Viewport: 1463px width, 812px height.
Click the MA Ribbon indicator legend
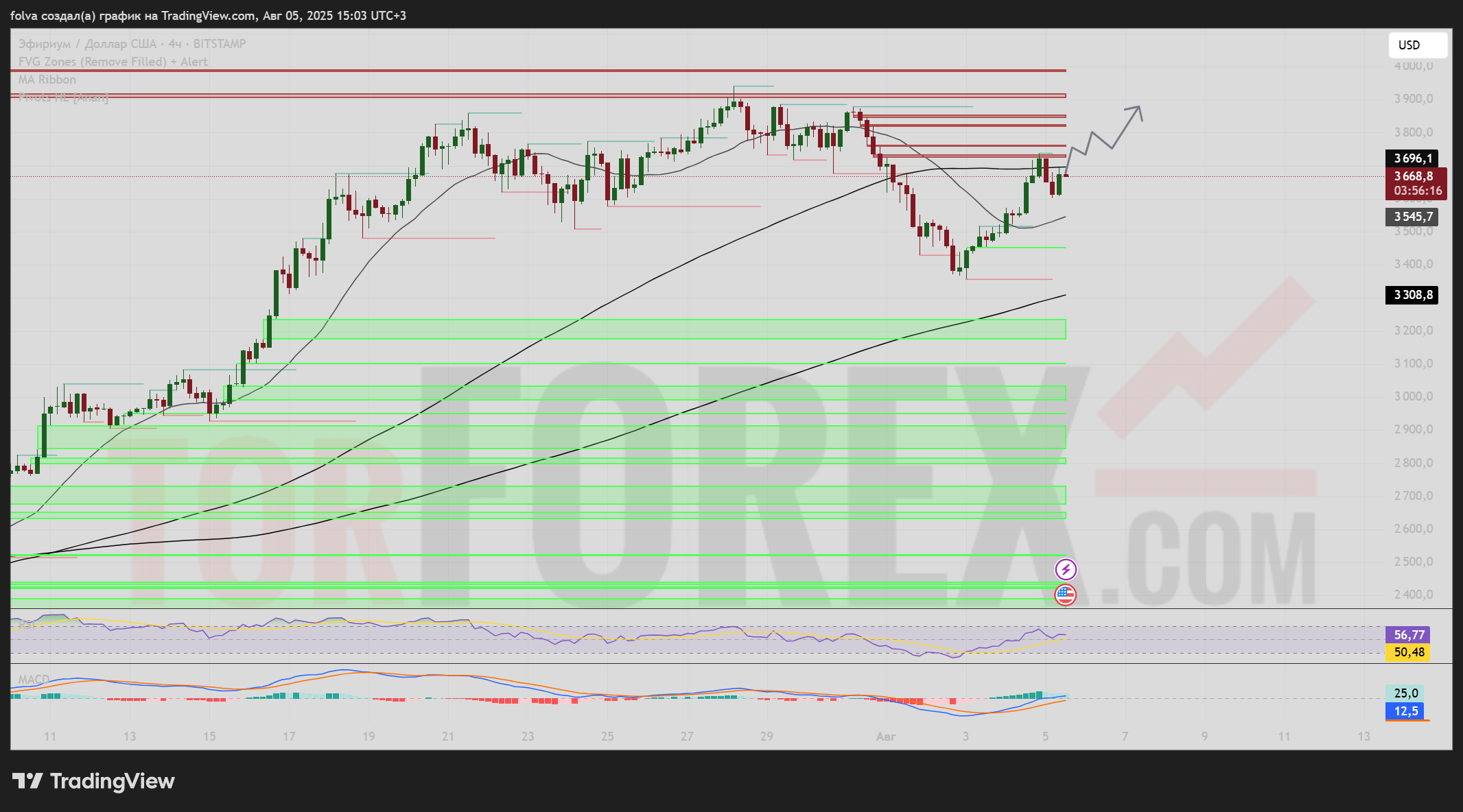pyautogui.click(x=47, y=80)
